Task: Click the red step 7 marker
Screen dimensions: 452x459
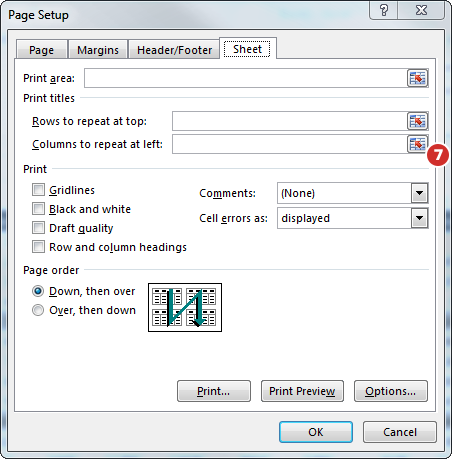Action: 438,155
